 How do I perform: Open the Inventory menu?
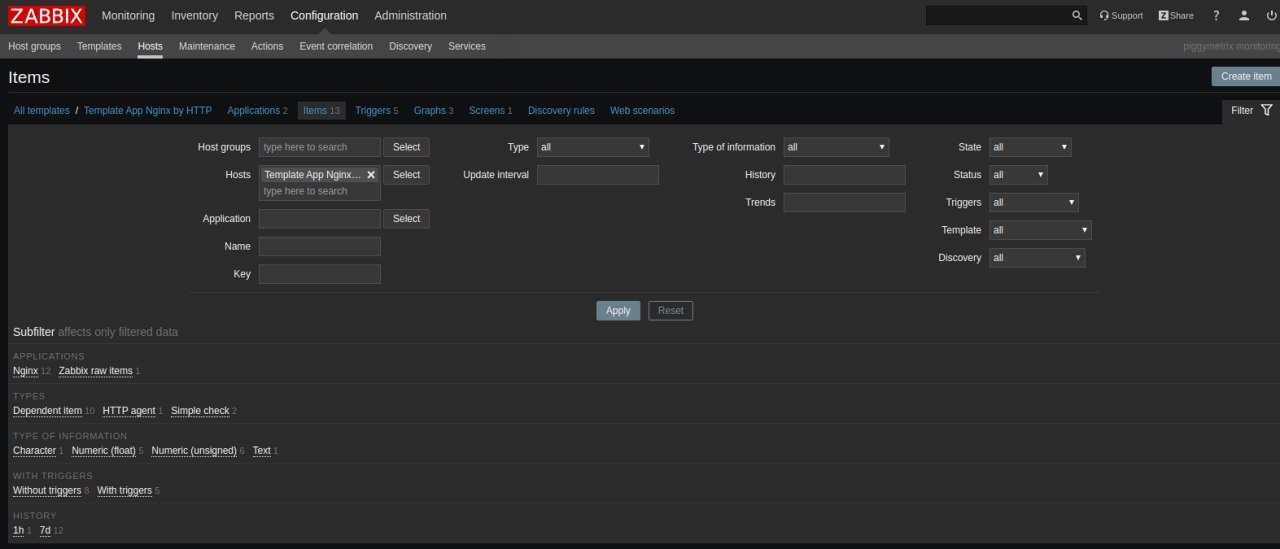pos(194,15)
